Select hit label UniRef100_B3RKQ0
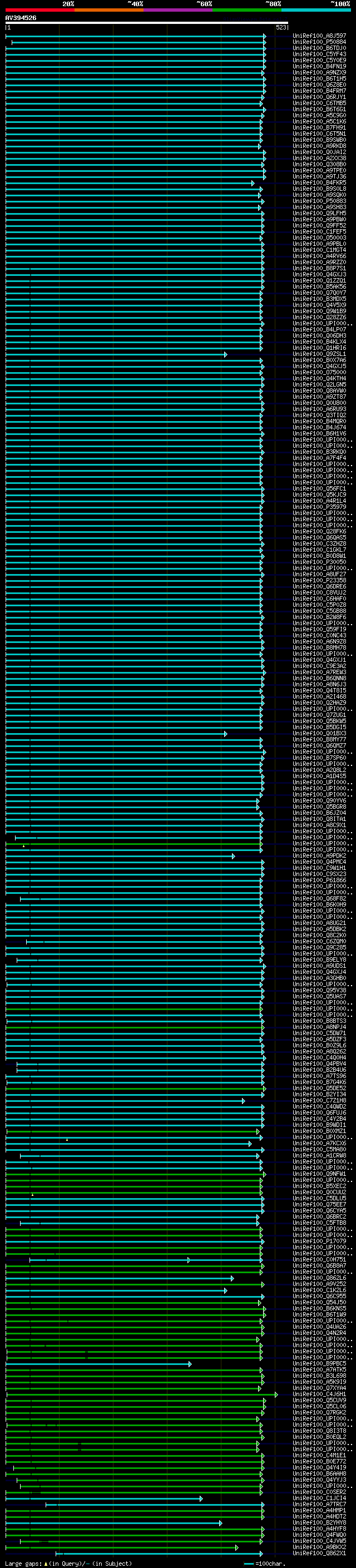Screen dimensions: 356x1568 [319, 452]
